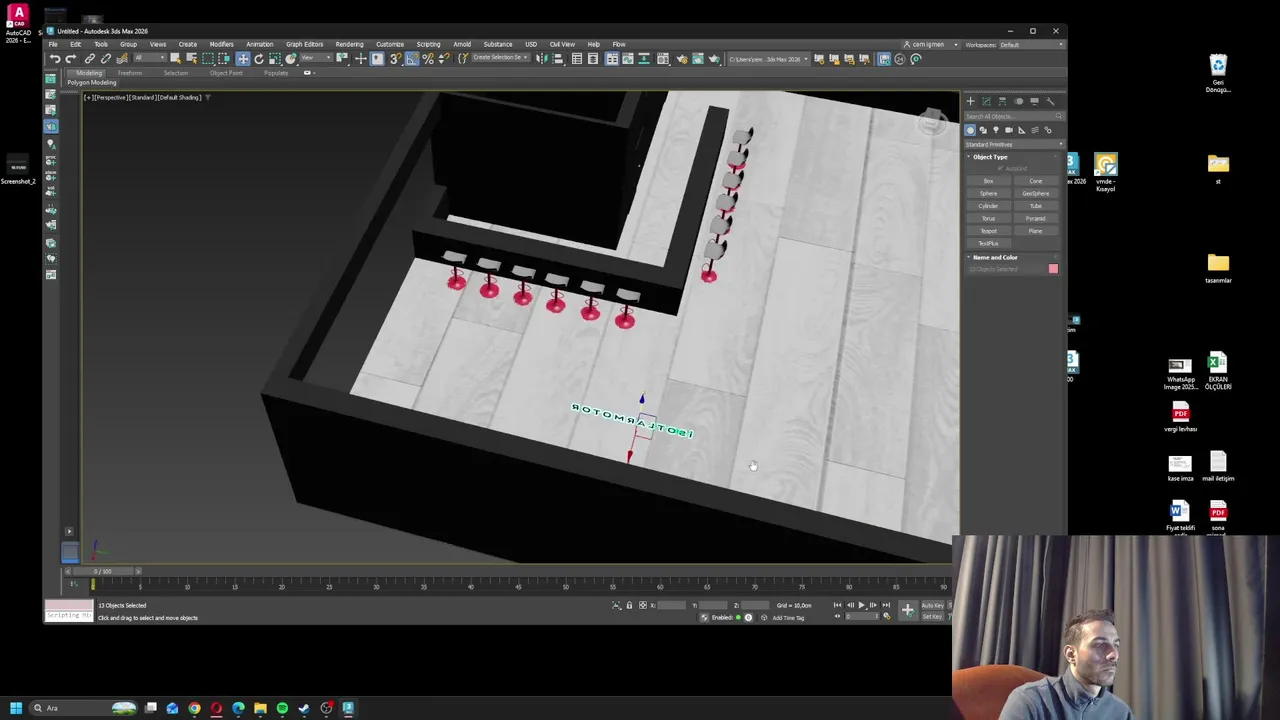Toggle the AutoGrid checkbox

[x=1000, y=168]
